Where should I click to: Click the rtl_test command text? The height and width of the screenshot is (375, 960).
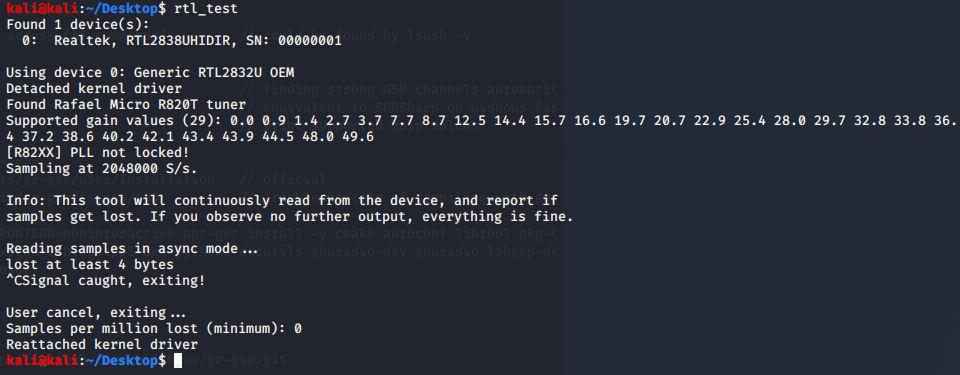(x=206, y=9)
